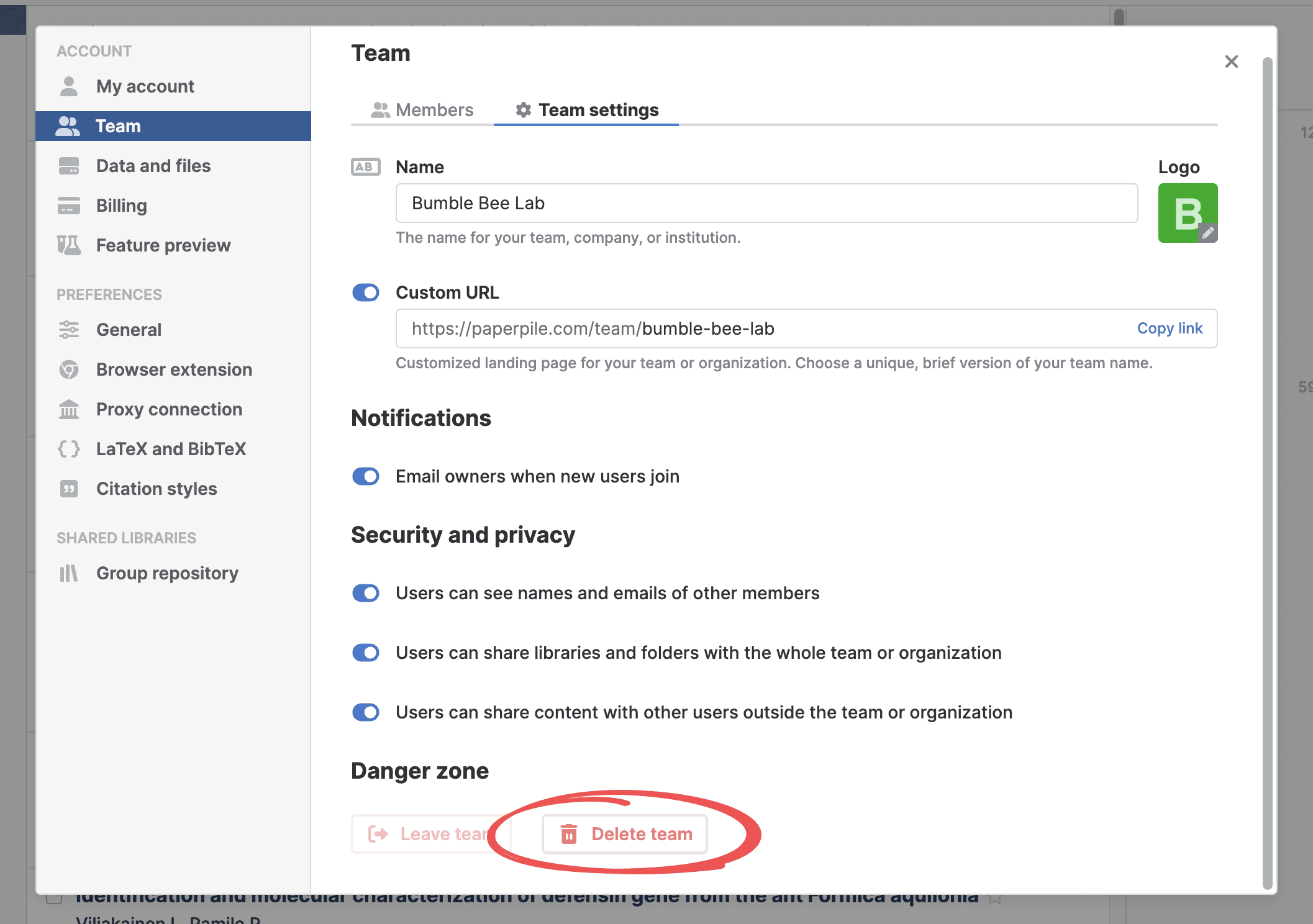The width and height of the screenshot is (1313, 924).
Task: Click the Billing card icon
Action: pyautogui.click(x=69, y=206)
